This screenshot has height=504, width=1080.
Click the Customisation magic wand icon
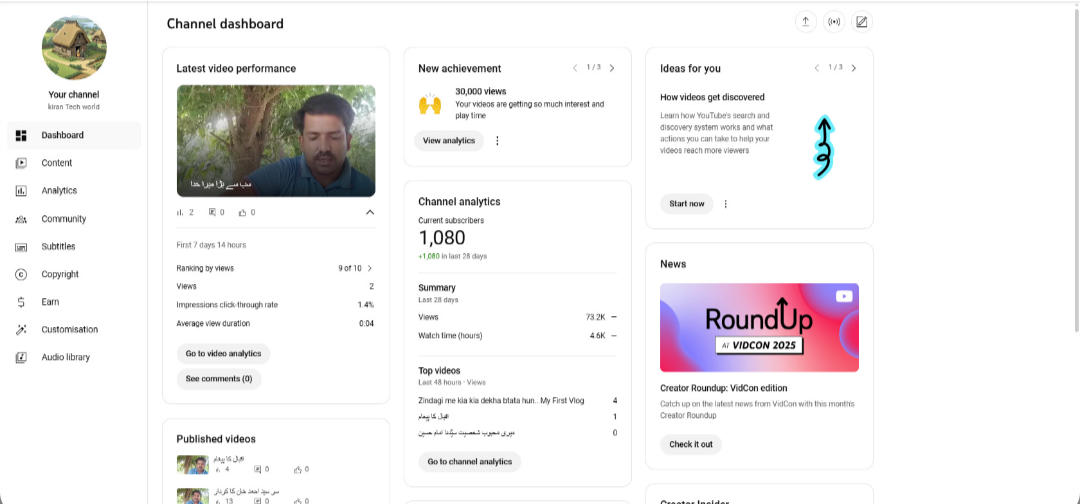tap(21, 330)
